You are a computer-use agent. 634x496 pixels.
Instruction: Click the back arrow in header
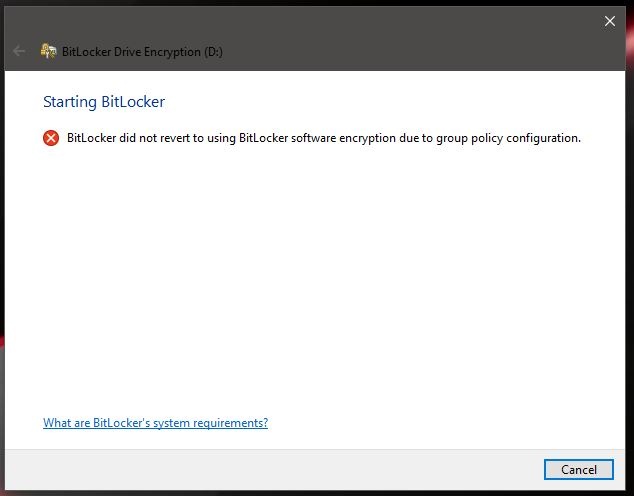tap(19, 51)
